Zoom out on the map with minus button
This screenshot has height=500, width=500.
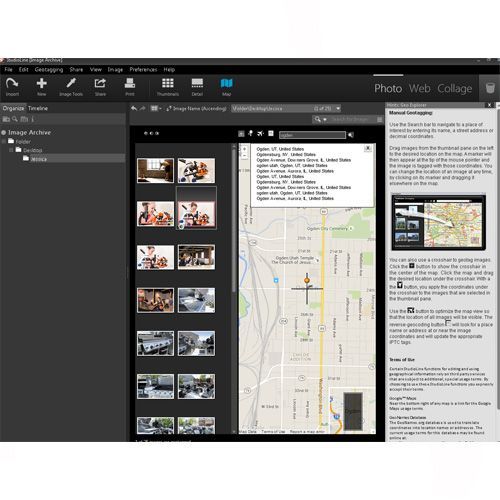click(244, 156)
